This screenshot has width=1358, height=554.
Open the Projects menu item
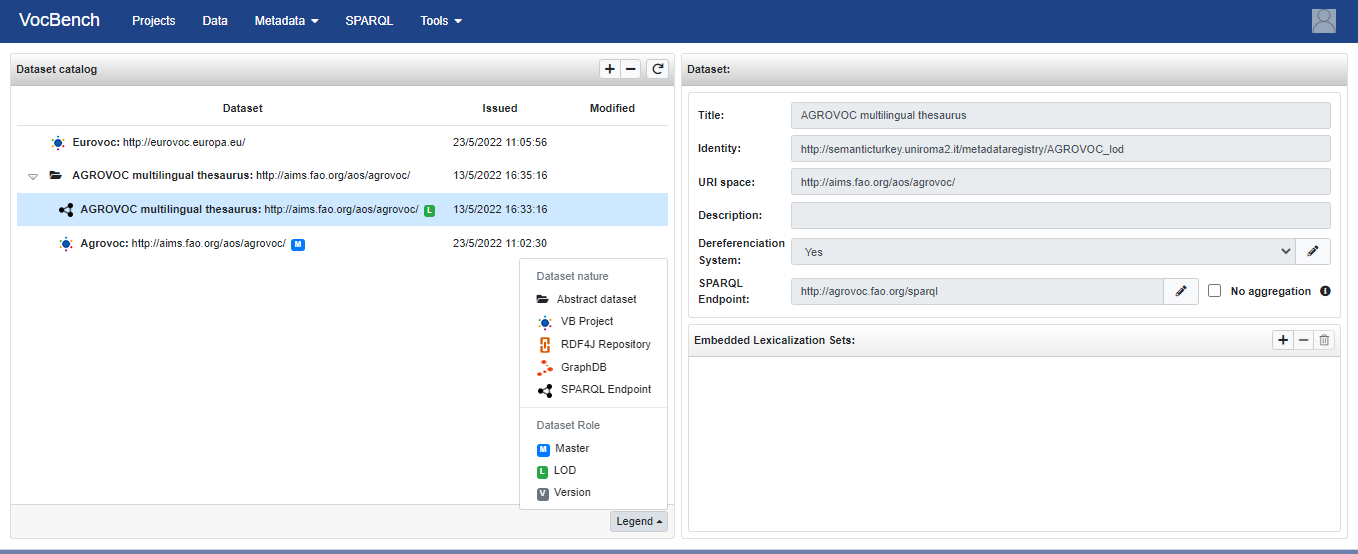[x=153, y=20]
